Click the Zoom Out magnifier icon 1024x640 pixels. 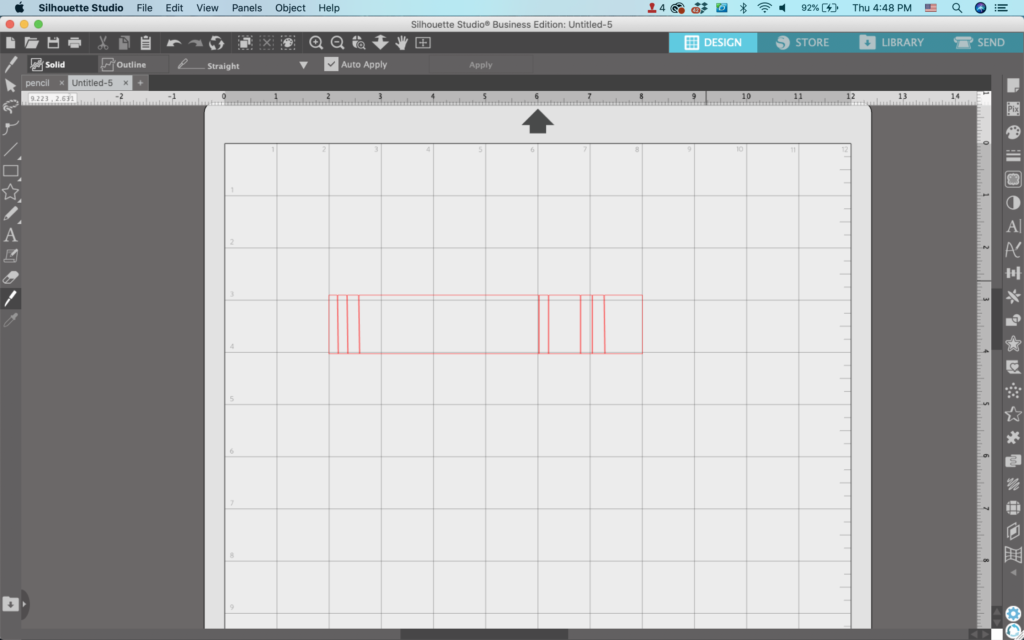(338, 43)
